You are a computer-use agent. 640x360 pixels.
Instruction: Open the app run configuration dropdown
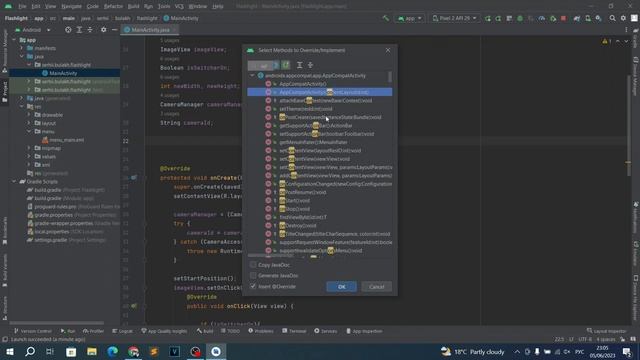409,18
